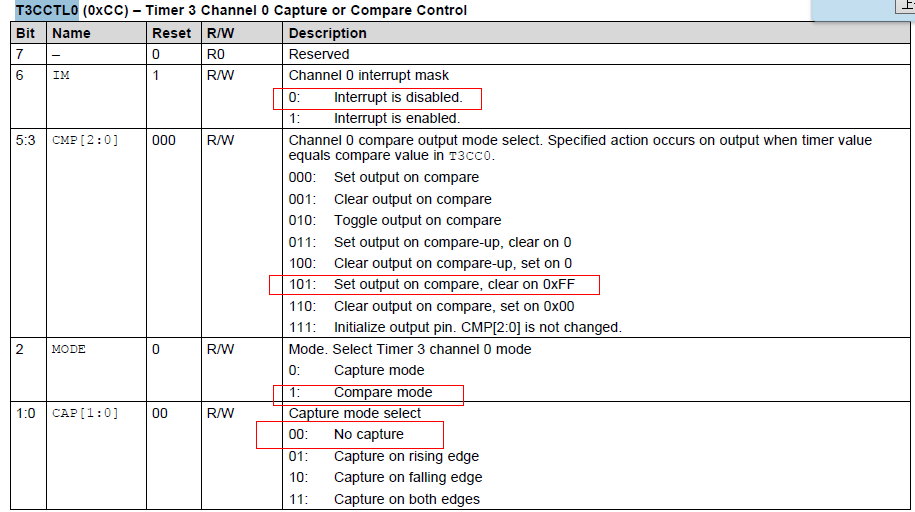This screenshot has height=512, width=915.
Task: Click 'Clear output on compare, set on 0x00'
Action: (431, 306)
